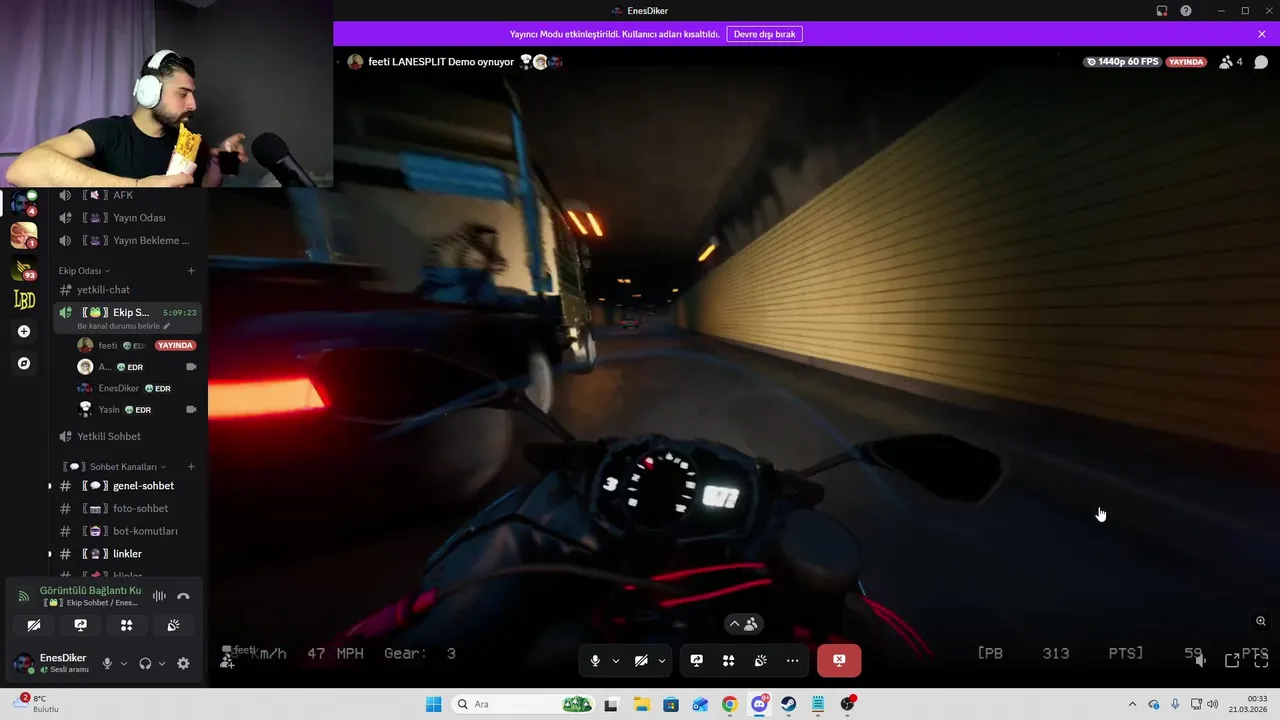The width and height of the screenshot is (1280, 720).
Task: Click the YAYINDA badge next to feeti
Action: click(x=175, y=345)
